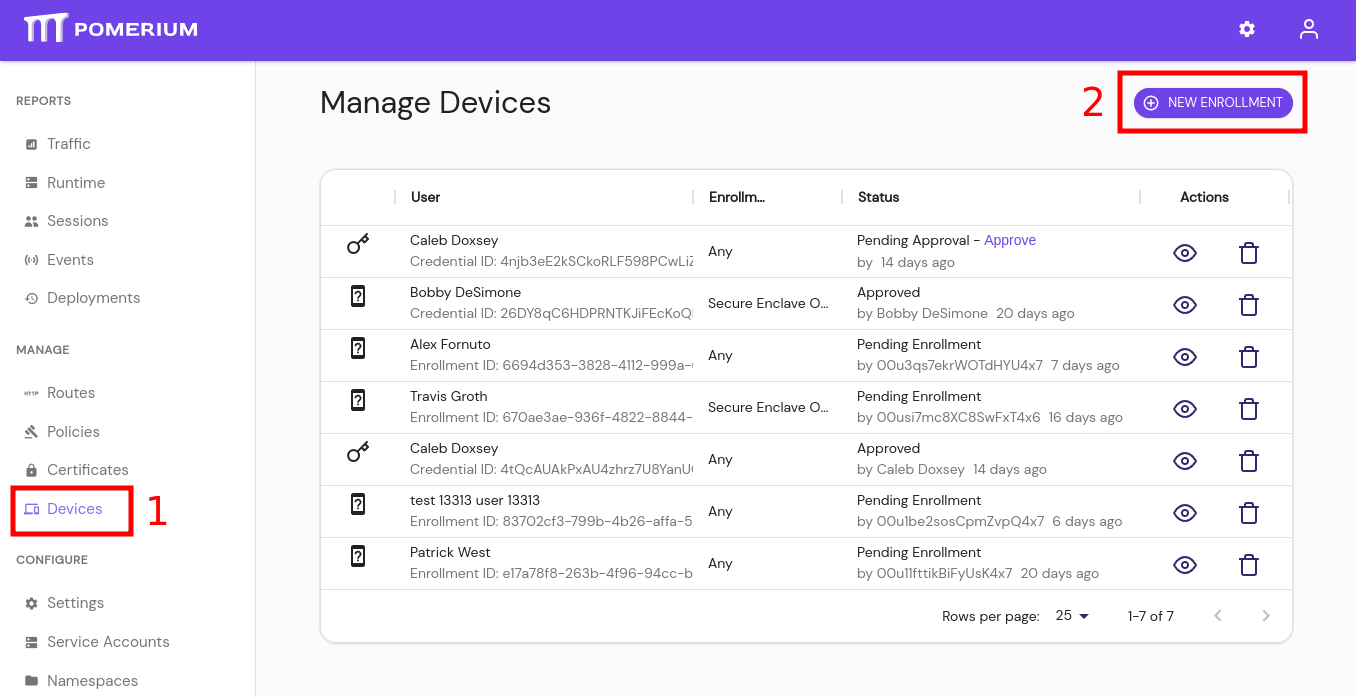Approve Caleb Doxsey's pending device
1356x697 pixels.
point(1010,240)
